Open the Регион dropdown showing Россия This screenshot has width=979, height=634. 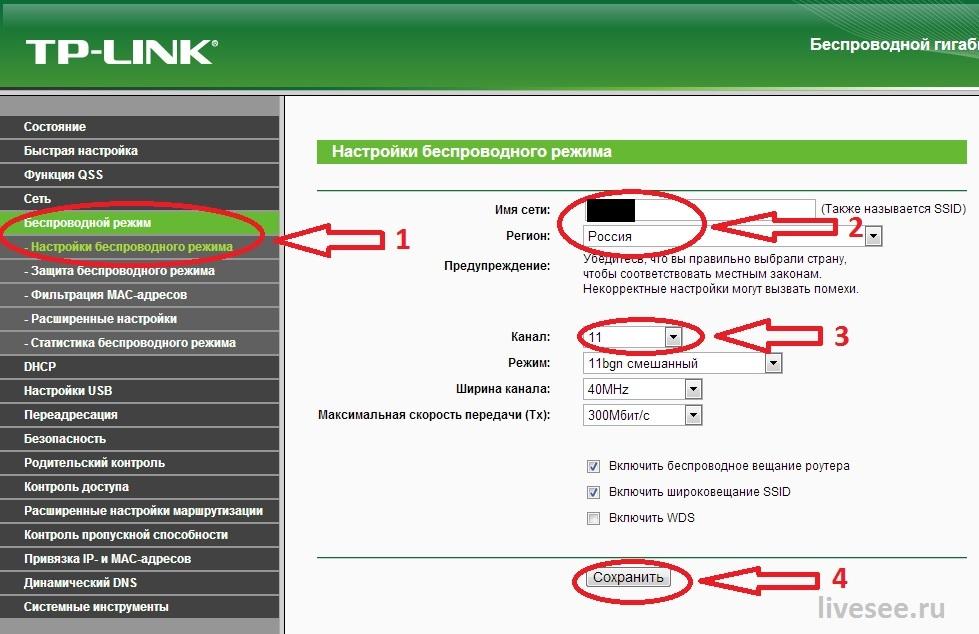click(x=732, y=236)
